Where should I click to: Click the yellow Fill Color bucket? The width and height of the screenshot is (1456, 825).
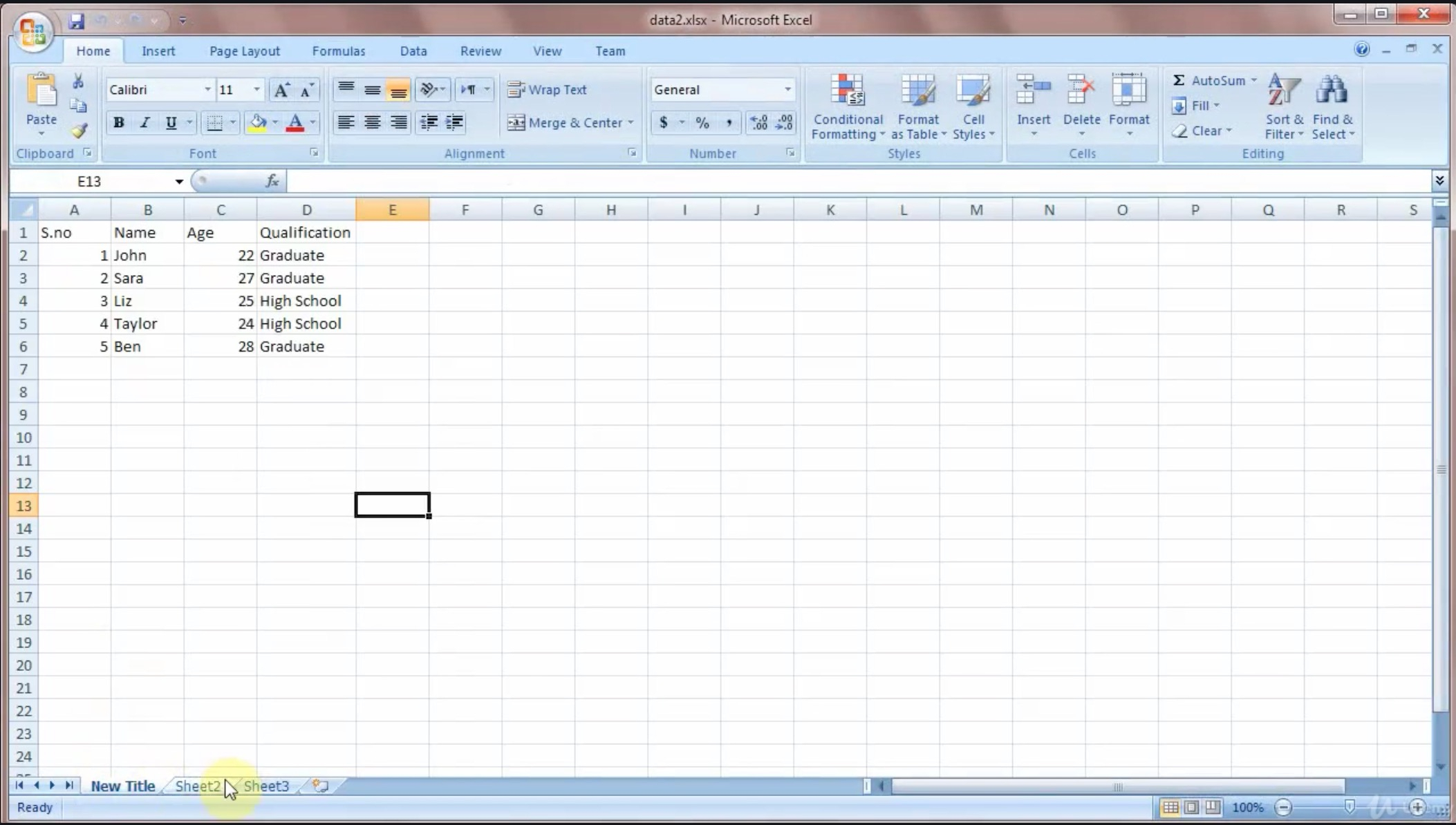point(258,123)
